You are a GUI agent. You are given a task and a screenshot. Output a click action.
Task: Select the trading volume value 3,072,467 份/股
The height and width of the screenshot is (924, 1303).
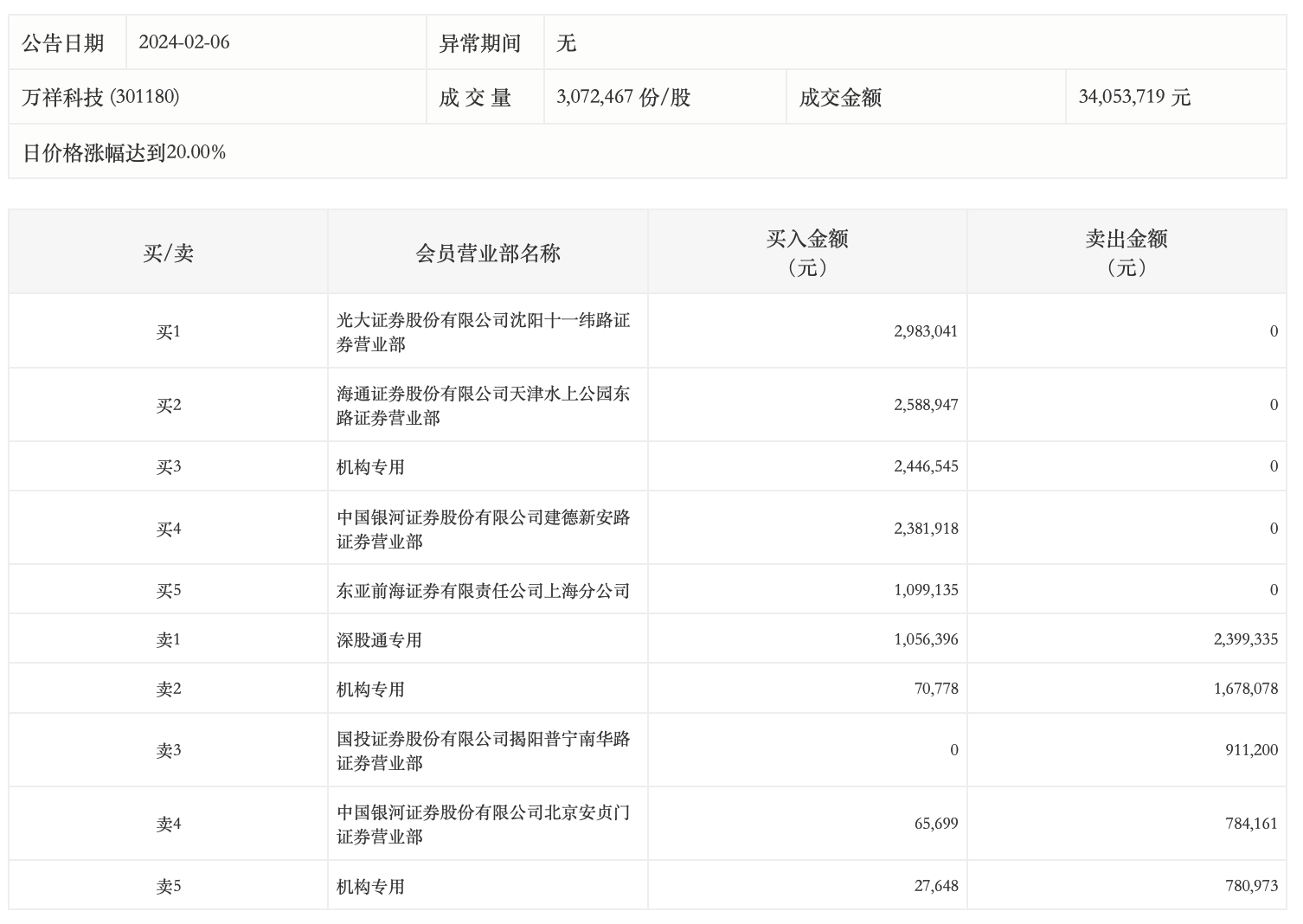pos(623,97)
